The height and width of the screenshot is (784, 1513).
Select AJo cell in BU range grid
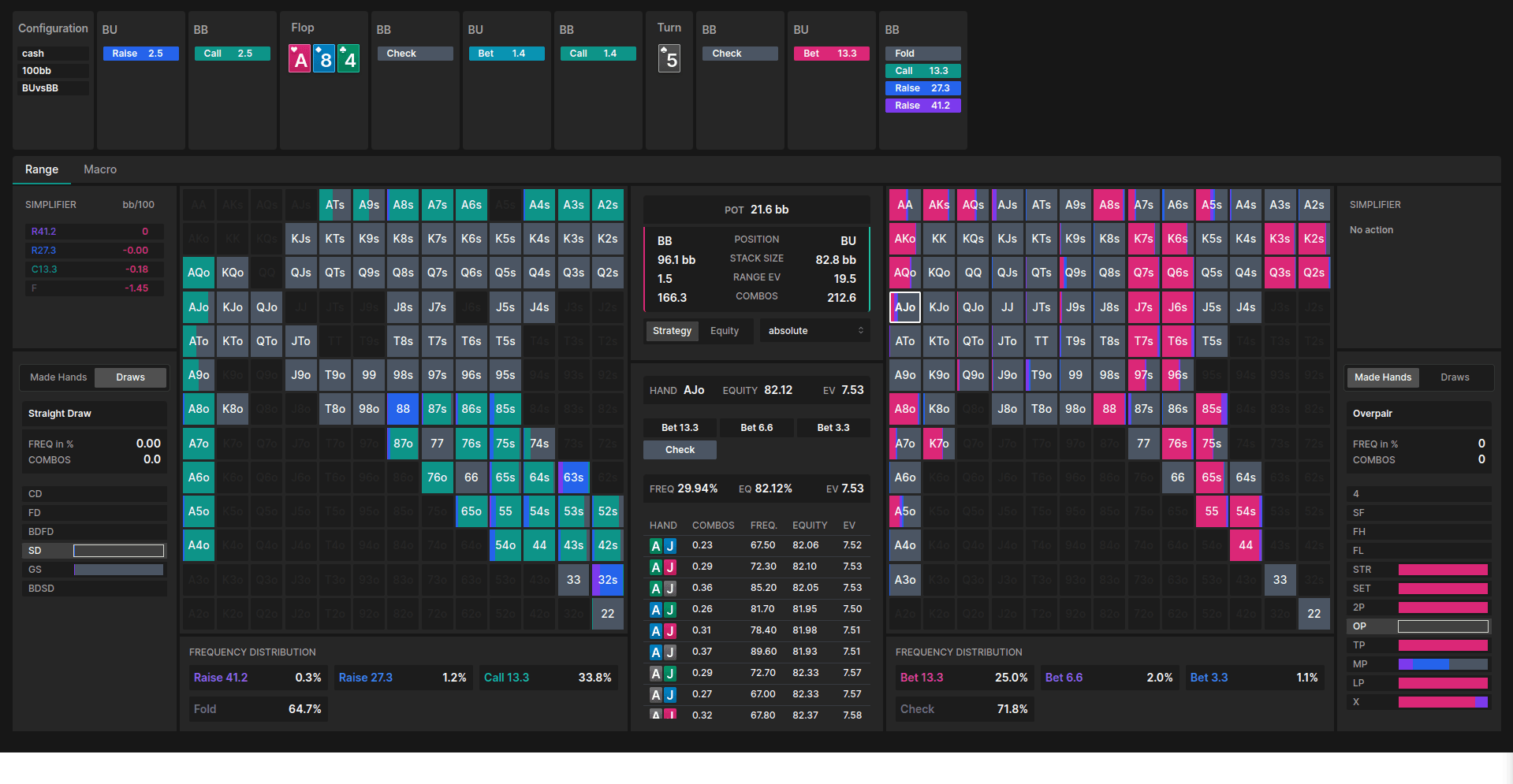[x=904, y=307]
